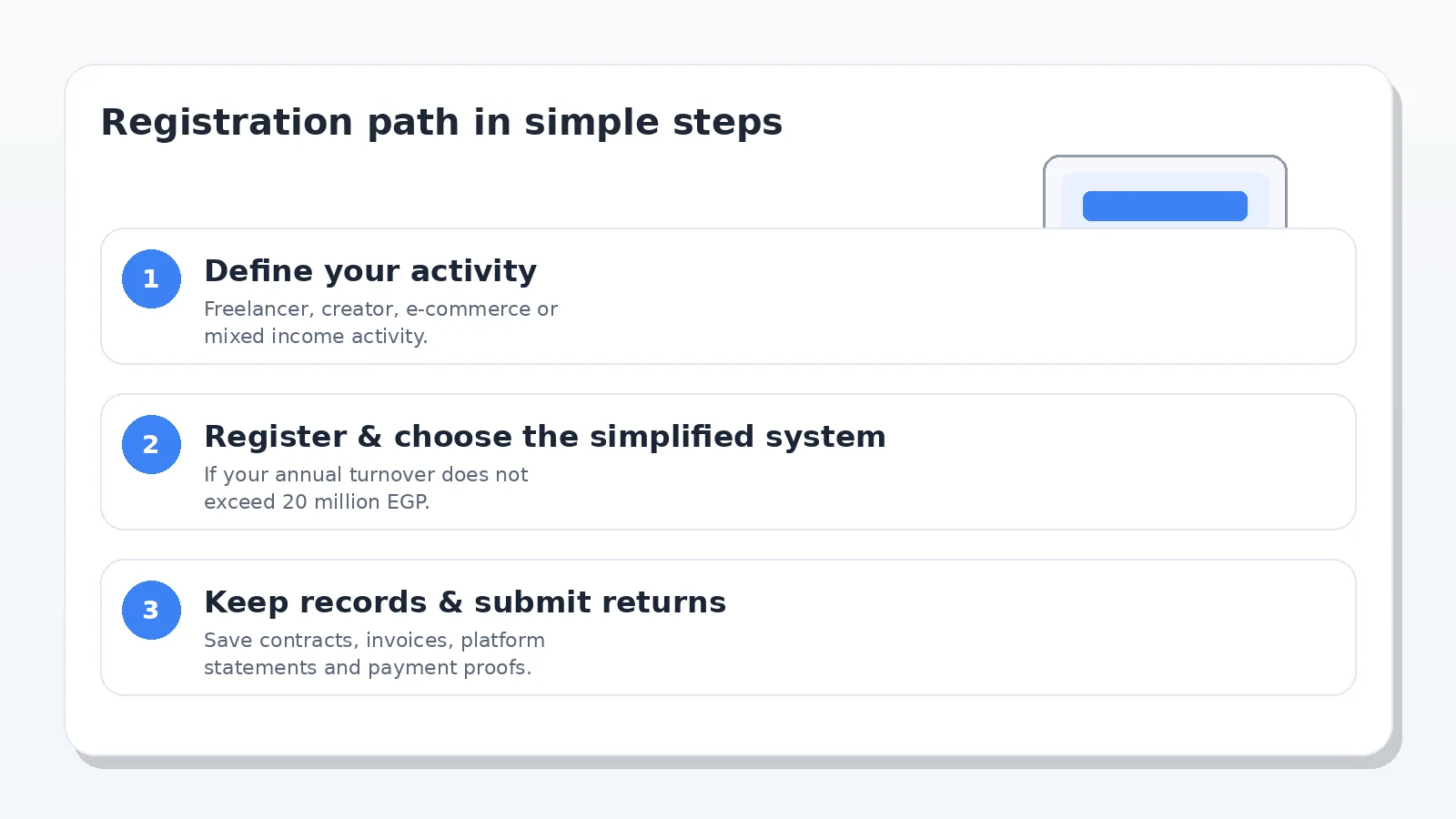The height and width of the screenshot is (819, 1456).
Task: Select the 'Define your activity' heading
Action: [370, 271]
